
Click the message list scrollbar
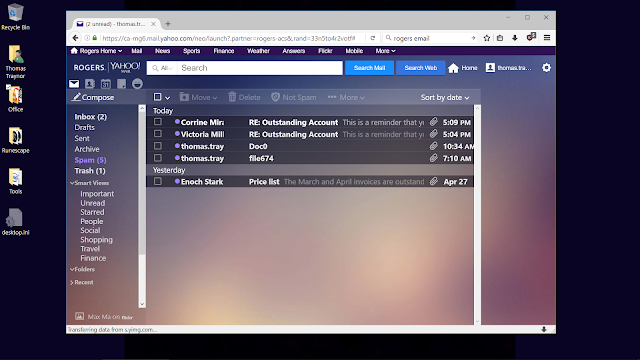coord(477,214)
